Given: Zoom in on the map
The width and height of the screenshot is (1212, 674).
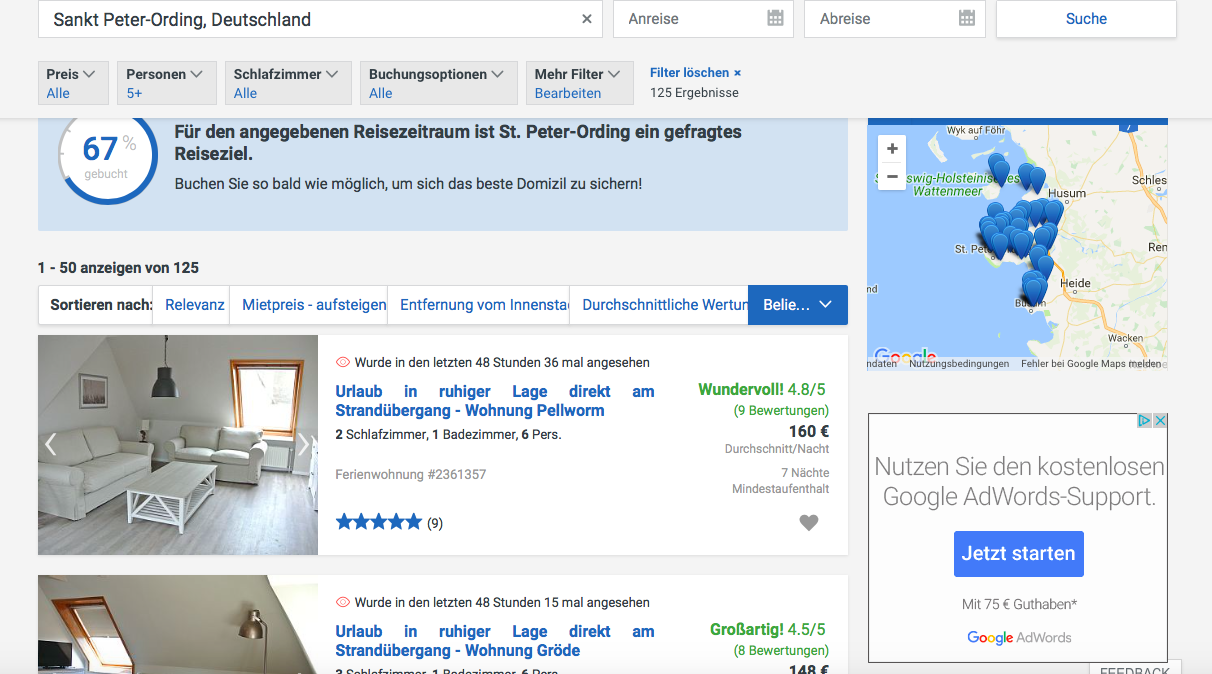Looking at the screenshot, I should pos(892,148).
